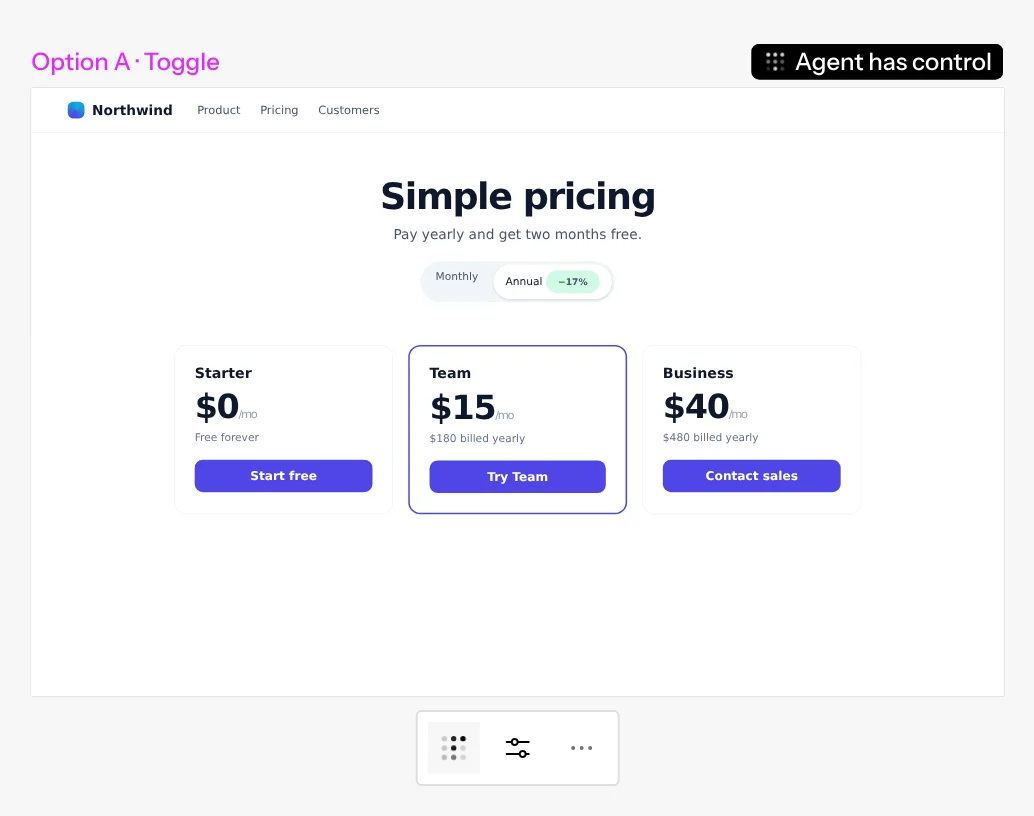The width and height of the screenshot is (1034, 816).
Task: Click the −17% discount badge
Action: coord(572,282)
